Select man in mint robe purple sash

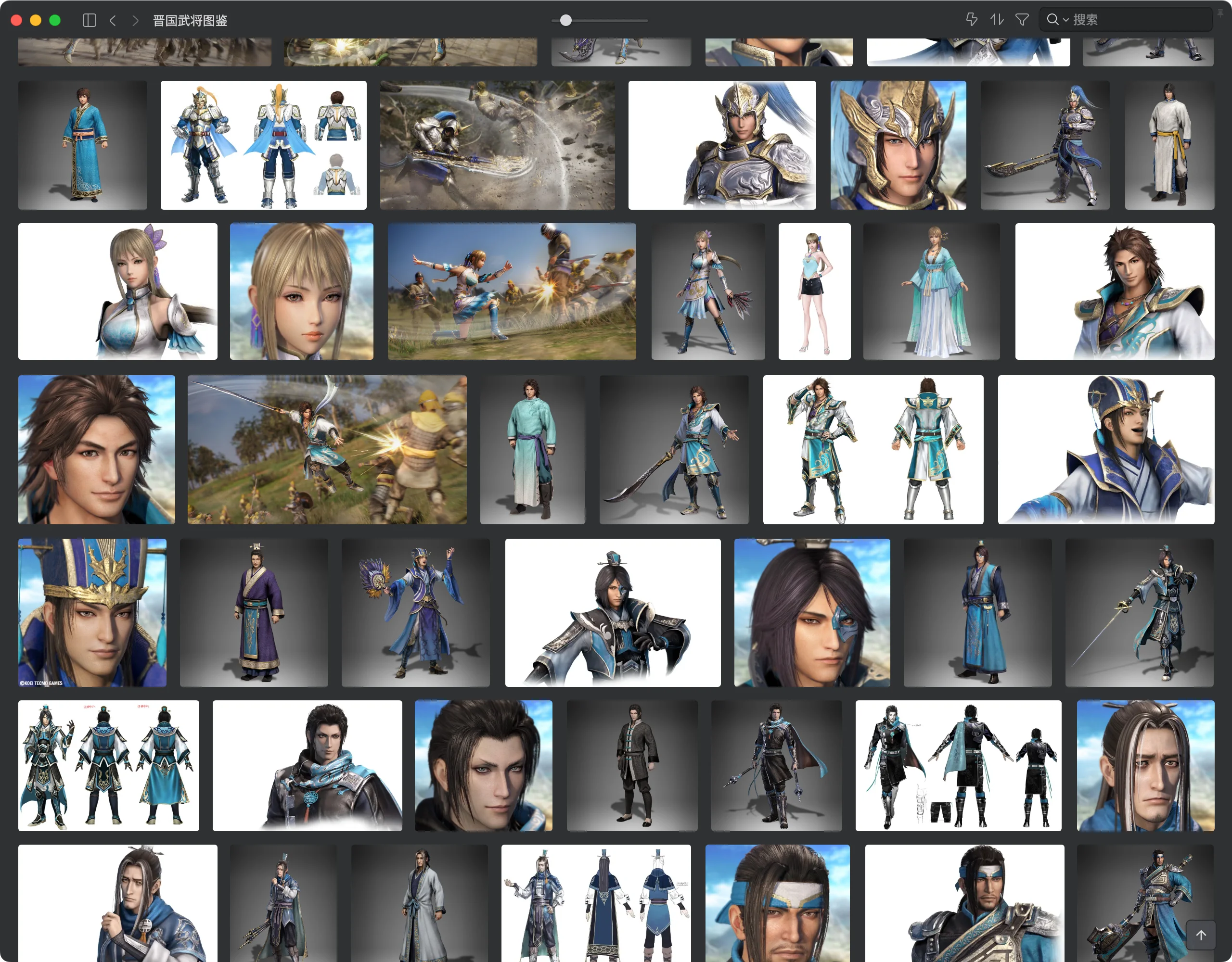pos(533,449)
